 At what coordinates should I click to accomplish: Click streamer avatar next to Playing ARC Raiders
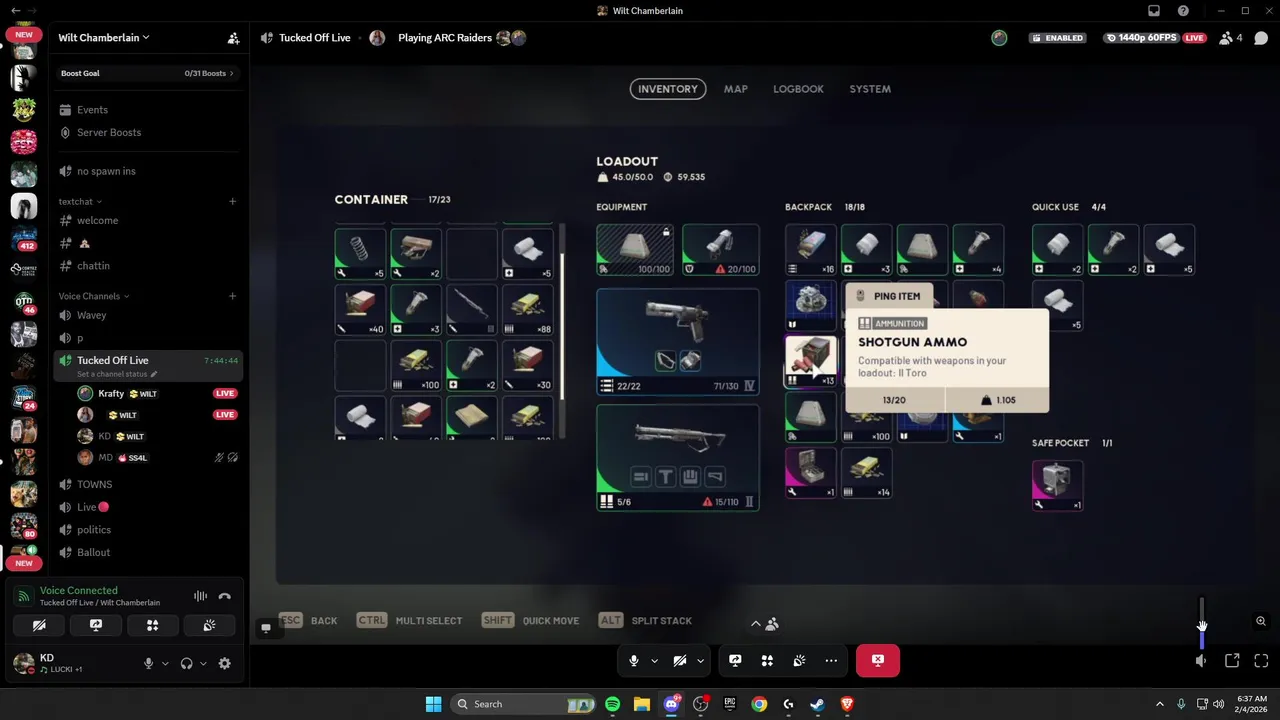[377, 38]
